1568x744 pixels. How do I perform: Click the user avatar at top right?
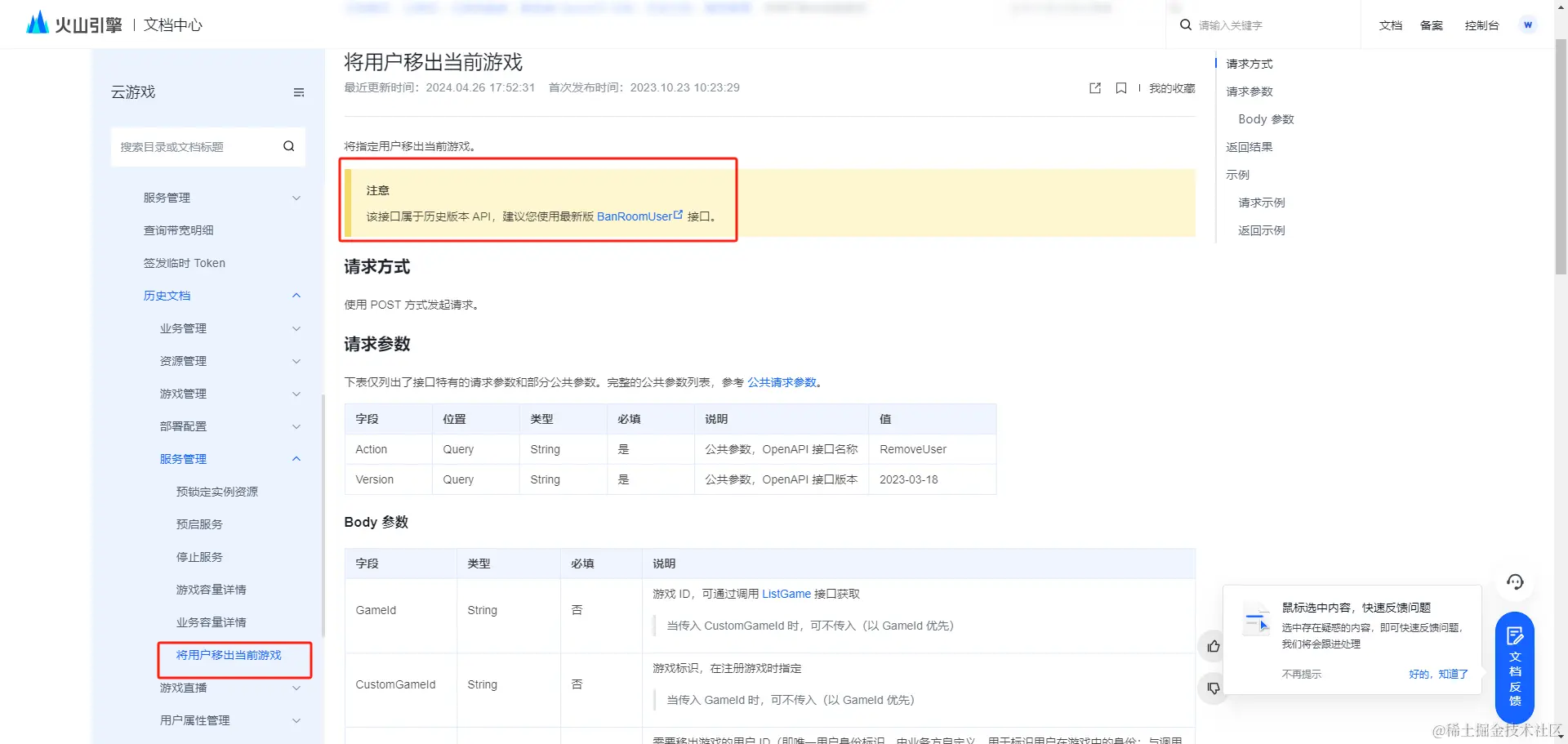(1527, 25)
